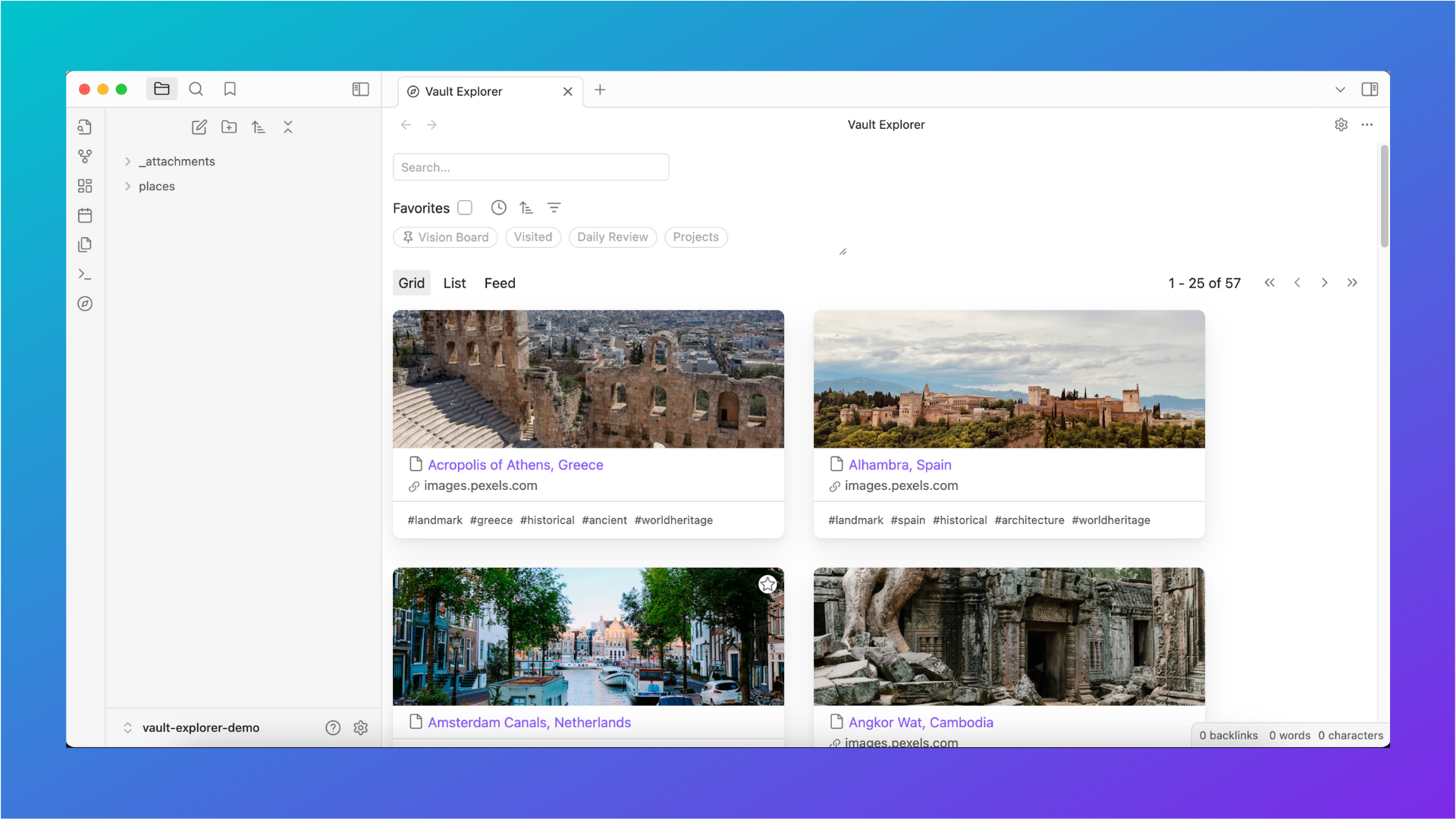Viewport: 1456px width, 819px height.
Task: Open Alhambra, Spain note link
Action: point(899,465)
